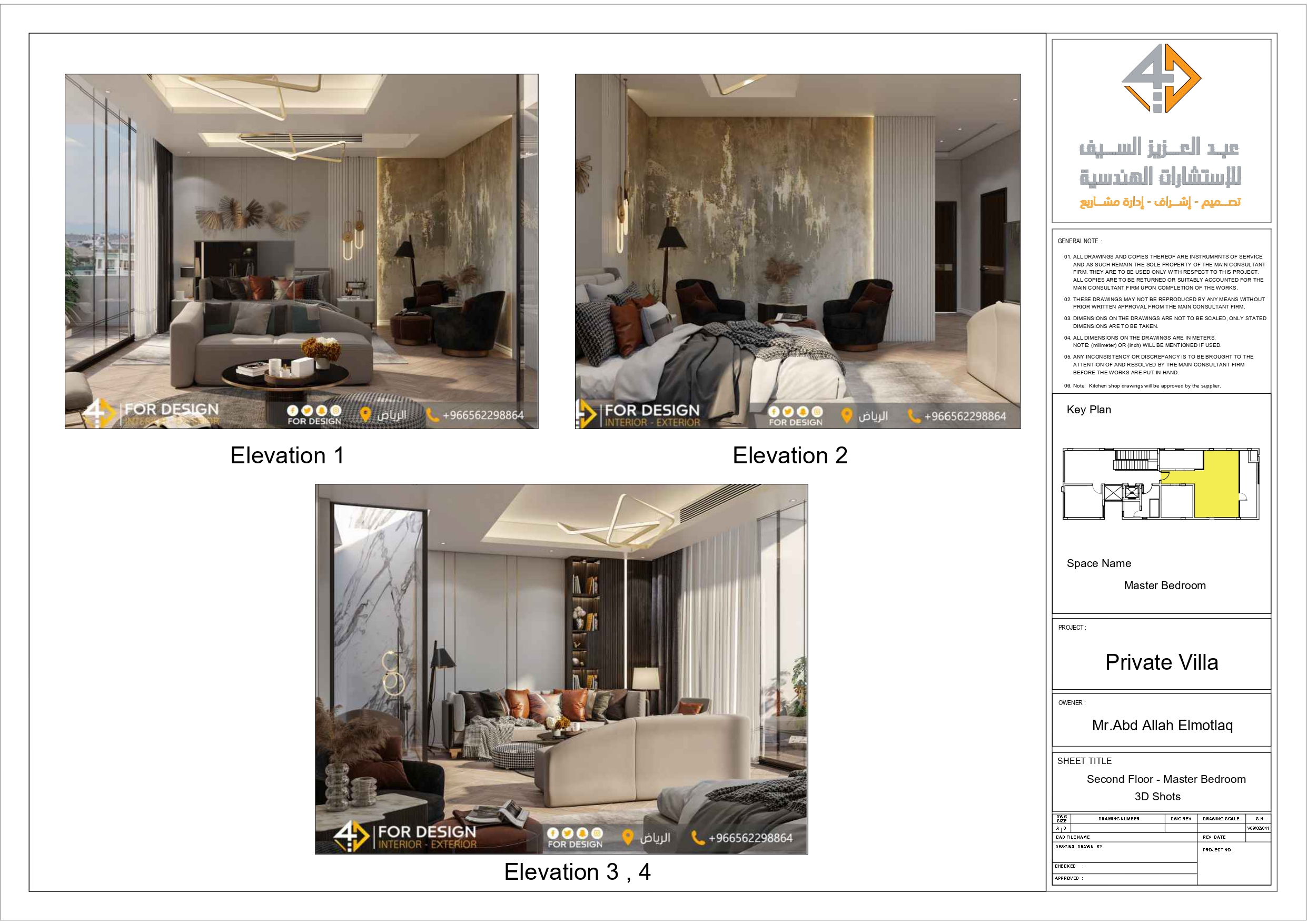The image size is (1307, 924).
Task: Click the Facebook icon in Elevation 2 render
Action: click(x=773, y=412)
